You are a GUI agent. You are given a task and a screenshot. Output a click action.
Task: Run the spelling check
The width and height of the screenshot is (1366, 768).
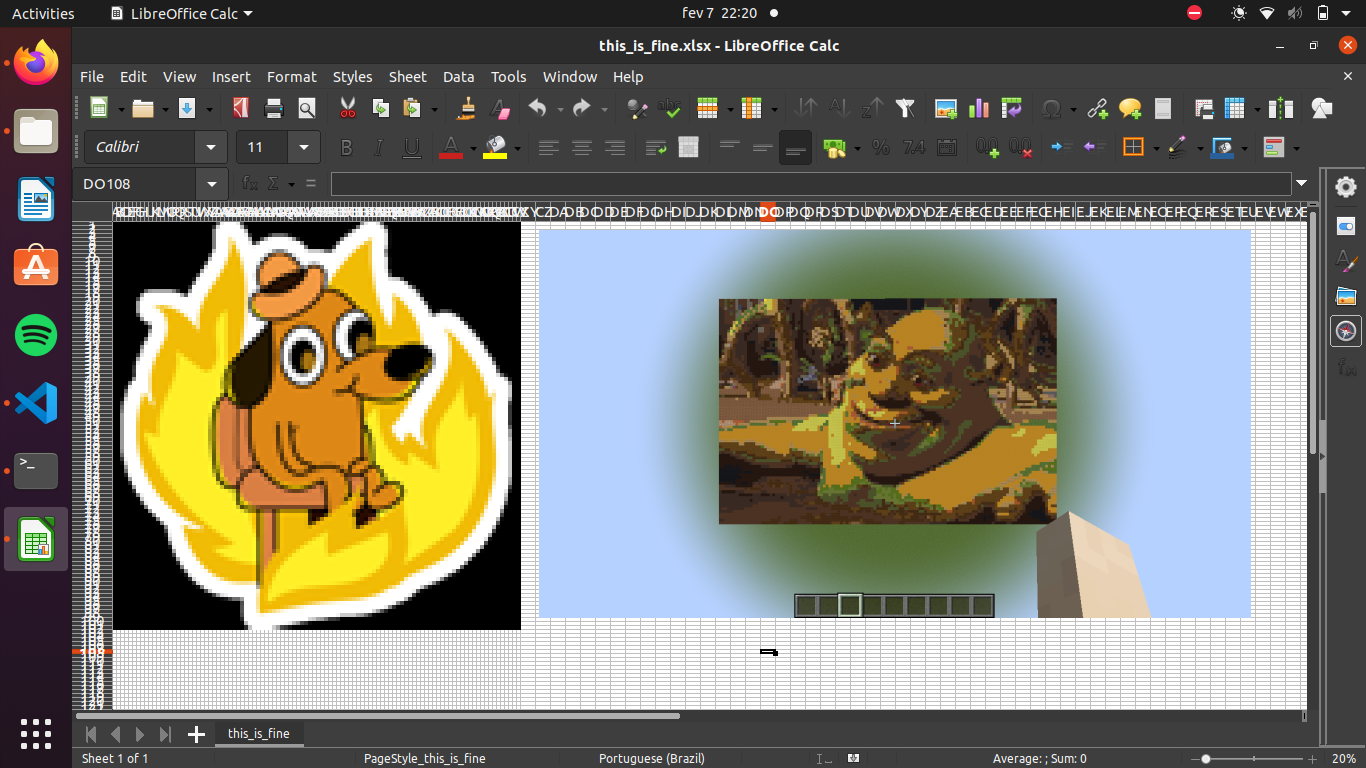pyautogui.click(x=669, y=108)
